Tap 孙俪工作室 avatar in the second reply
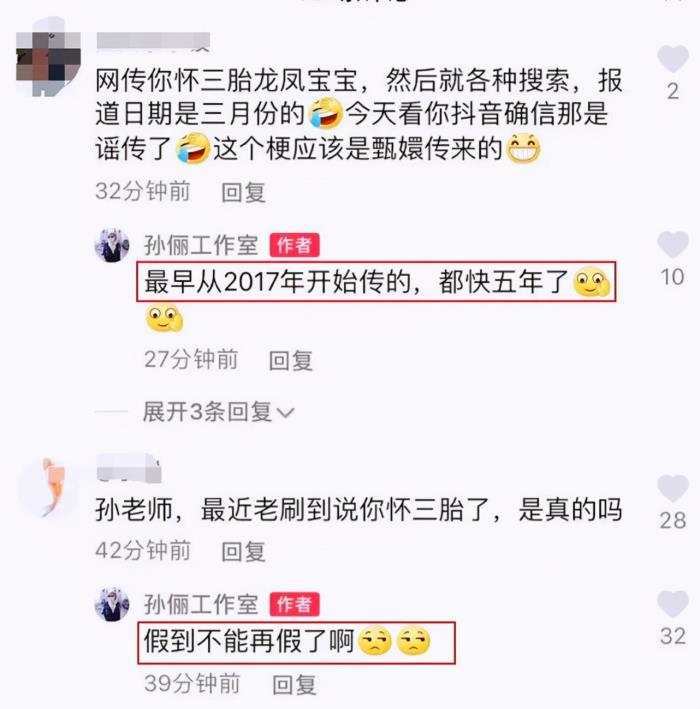This screenshot has height=709, width=700. click(112, 605)
